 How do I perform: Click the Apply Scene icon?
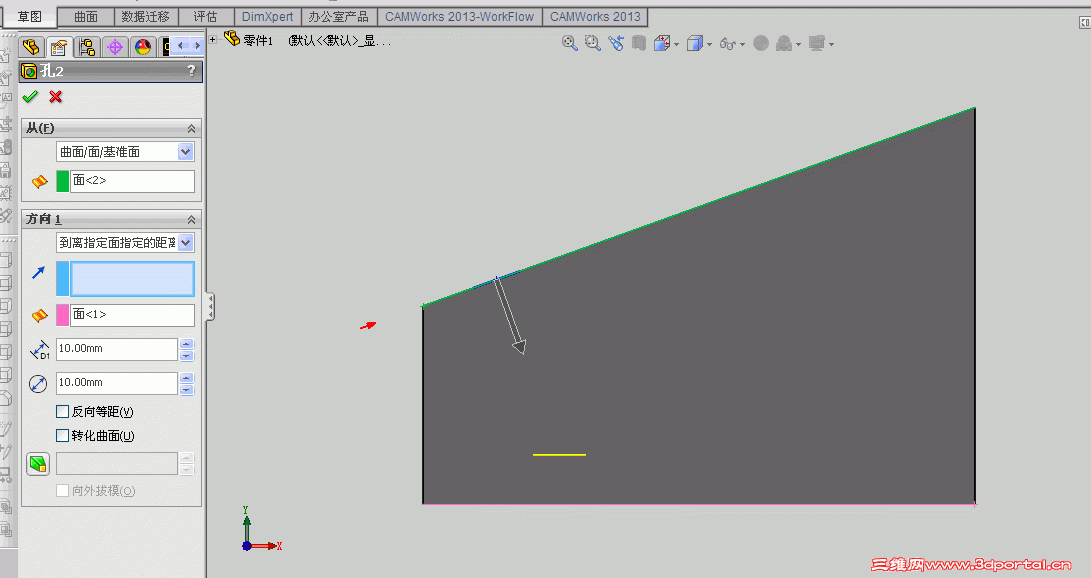click(784, 43)
